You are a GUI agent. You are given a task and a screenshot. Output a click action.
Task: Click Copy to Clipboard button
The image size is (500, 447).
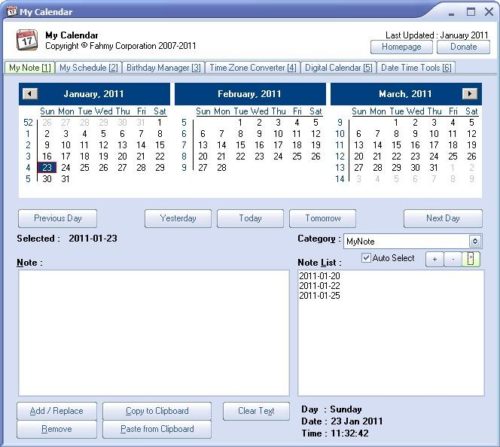point(157,411)
